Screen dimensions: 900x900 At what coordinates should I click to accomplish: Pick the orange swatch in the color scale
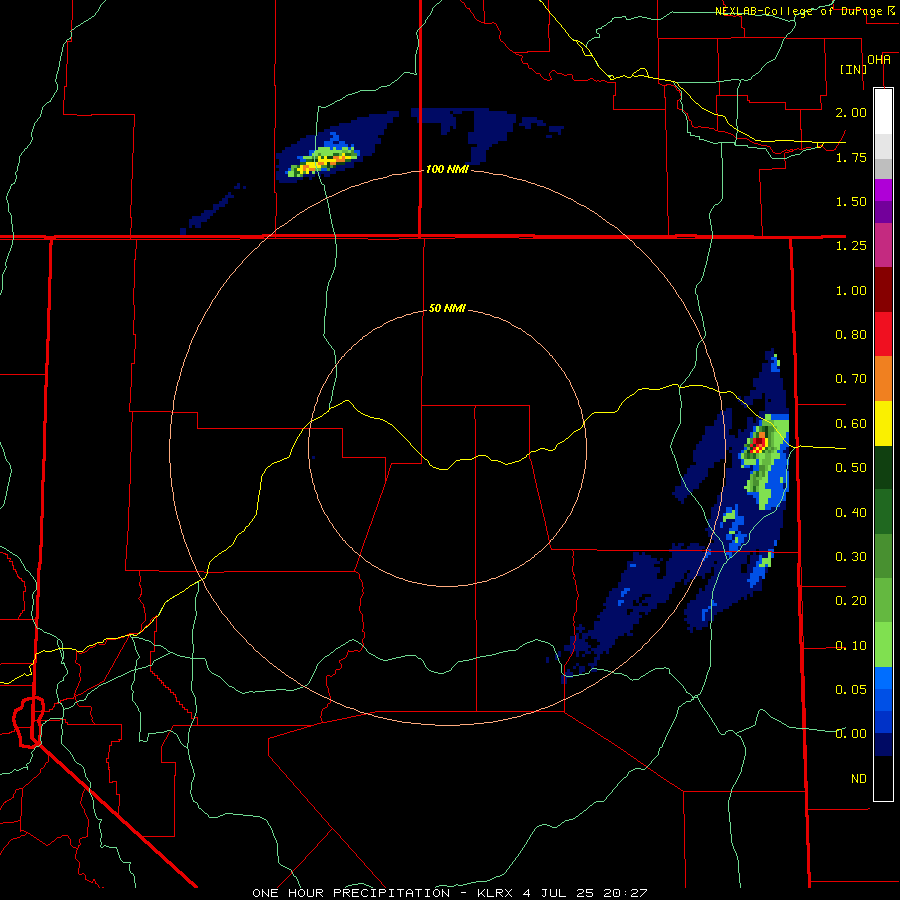coord(883,378)
